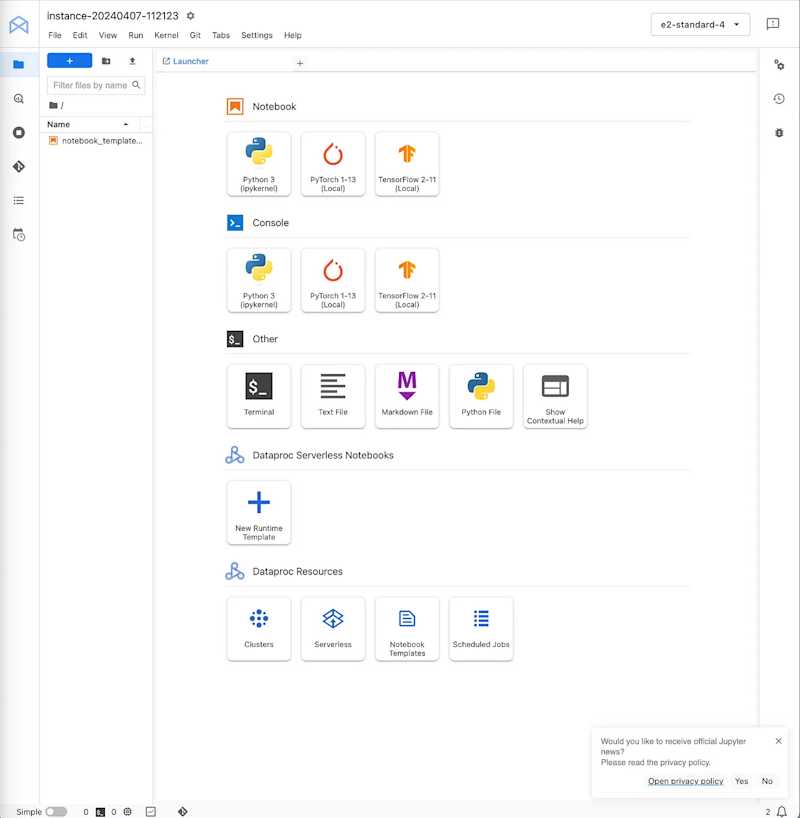This screenshot has height=818, width=800.
Task: Click the new folder icon
Action: click(106, 61)
